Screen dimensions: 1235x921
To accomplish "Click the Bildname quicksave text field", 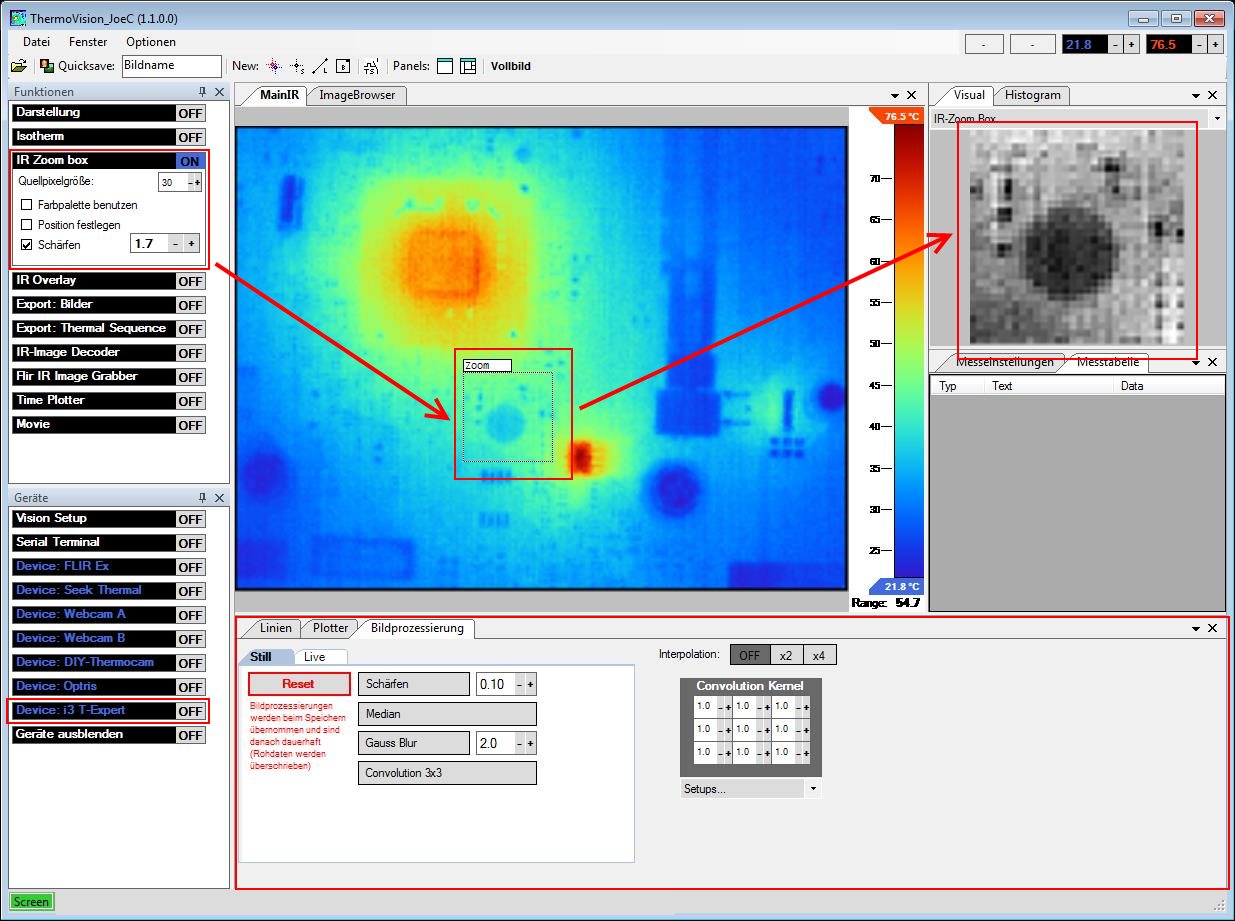I will point(171,66).
